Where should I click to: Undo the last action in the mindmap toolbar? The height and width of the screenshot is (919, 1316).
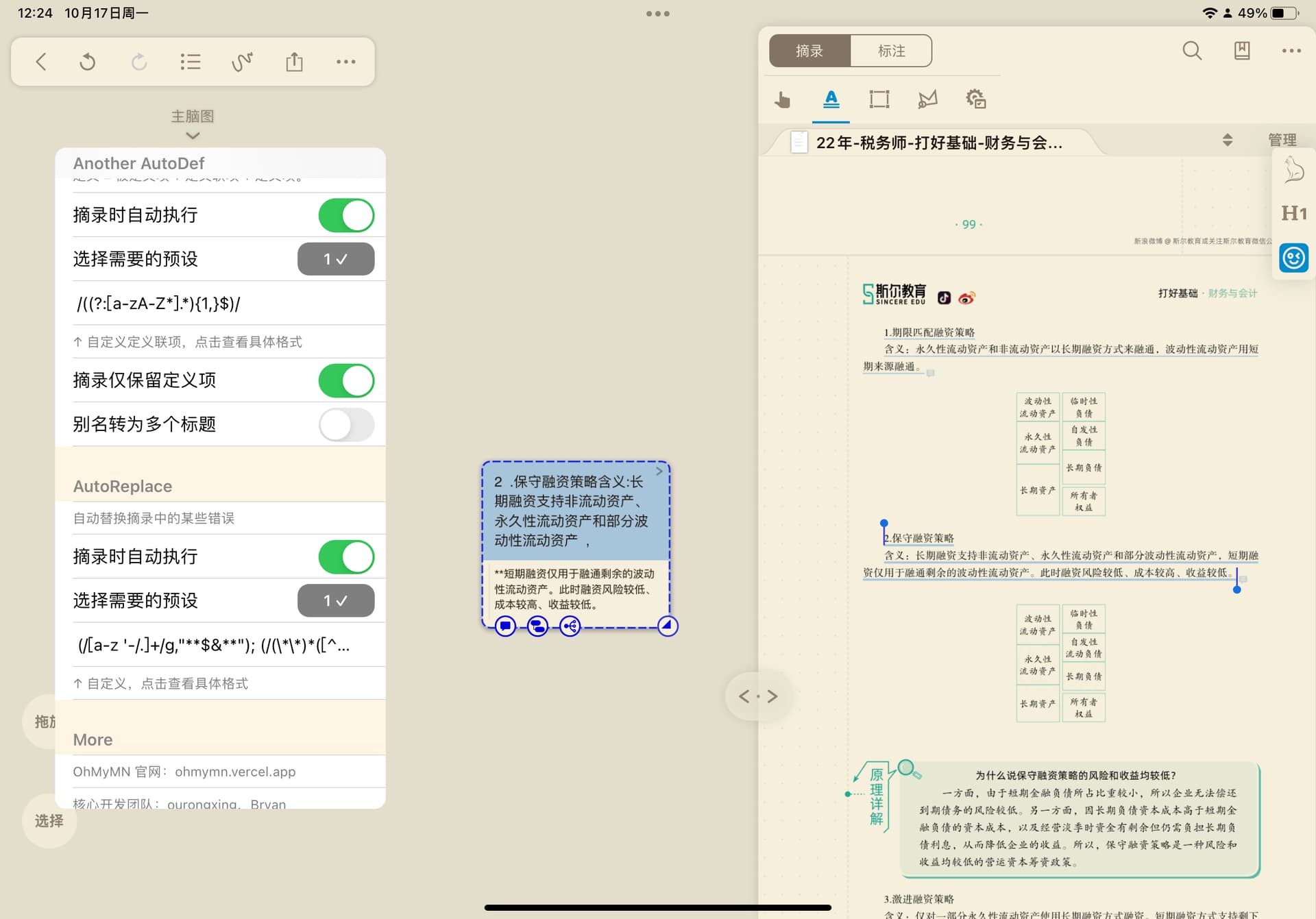(88, 62)
